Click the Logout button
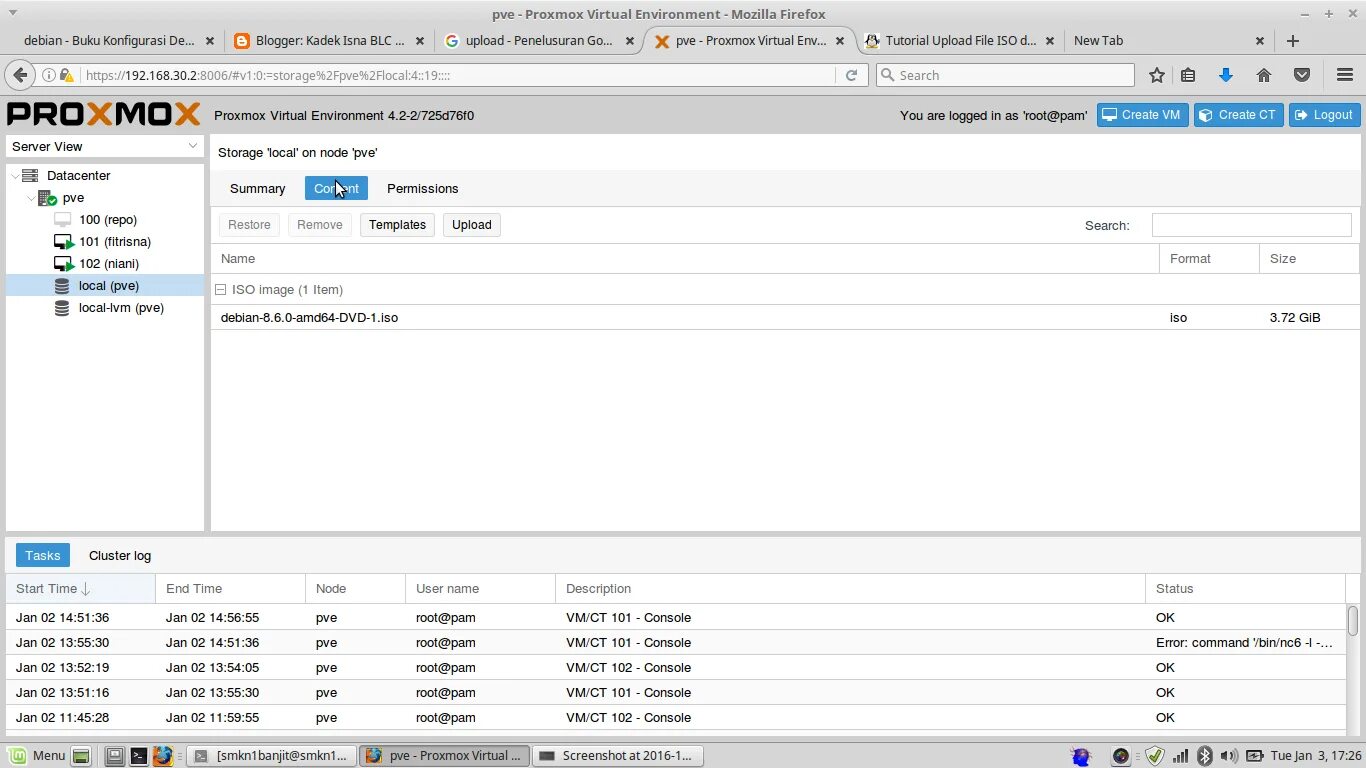Viewport: 1366px width, 768px height. pos(1324,115)
